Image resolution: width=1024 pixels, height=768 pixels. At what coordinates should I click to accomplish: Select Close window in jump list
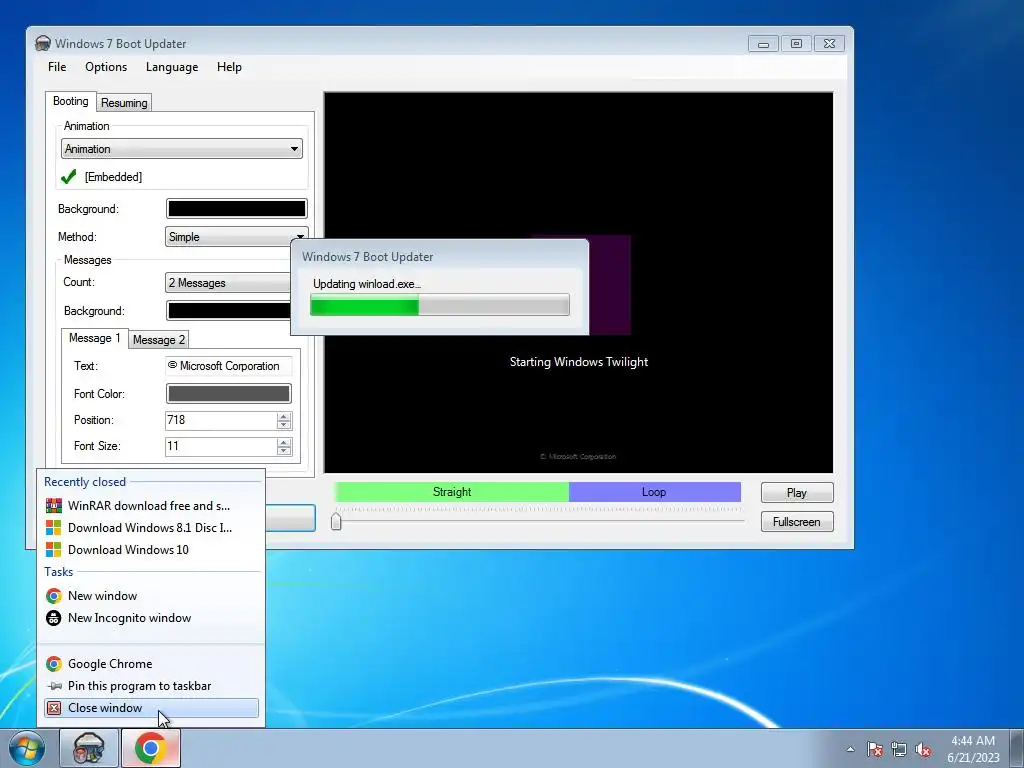point(152,708)
